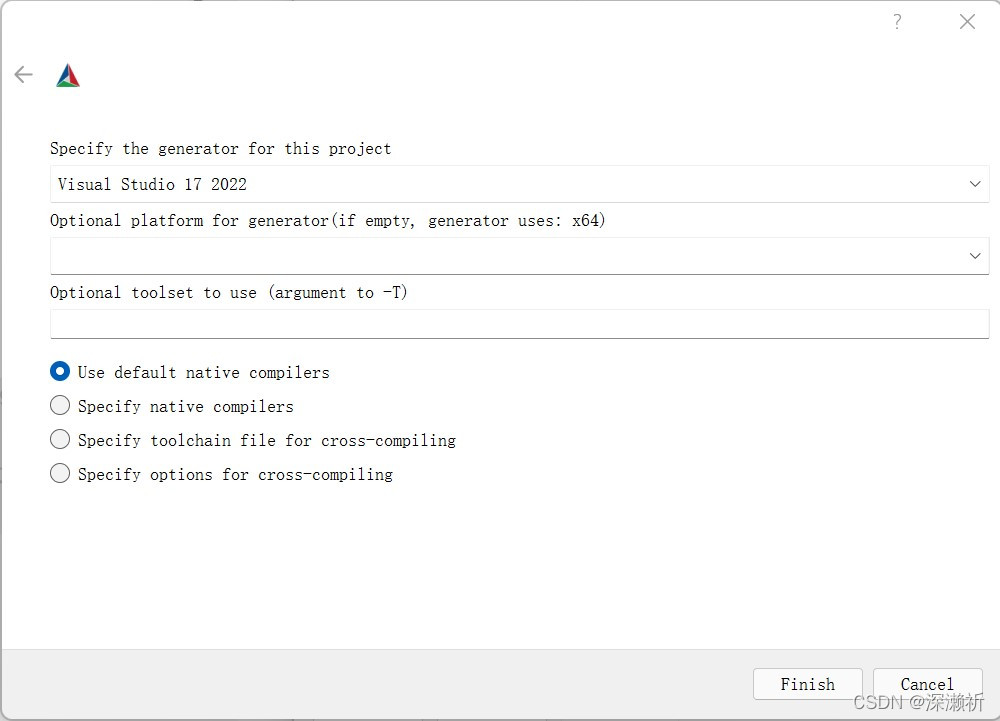Click Cancel to abort the wizard

[x=927, y=684]
